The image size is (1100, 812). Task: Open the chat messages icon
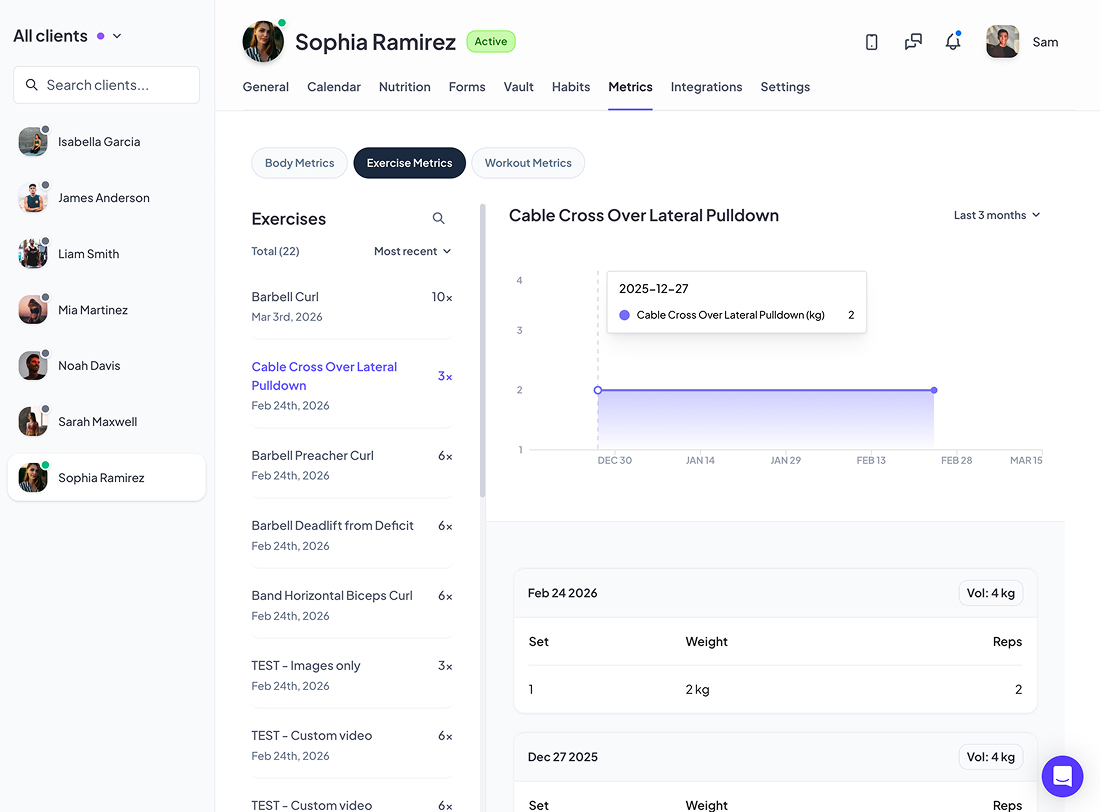(x=913, y=42)
